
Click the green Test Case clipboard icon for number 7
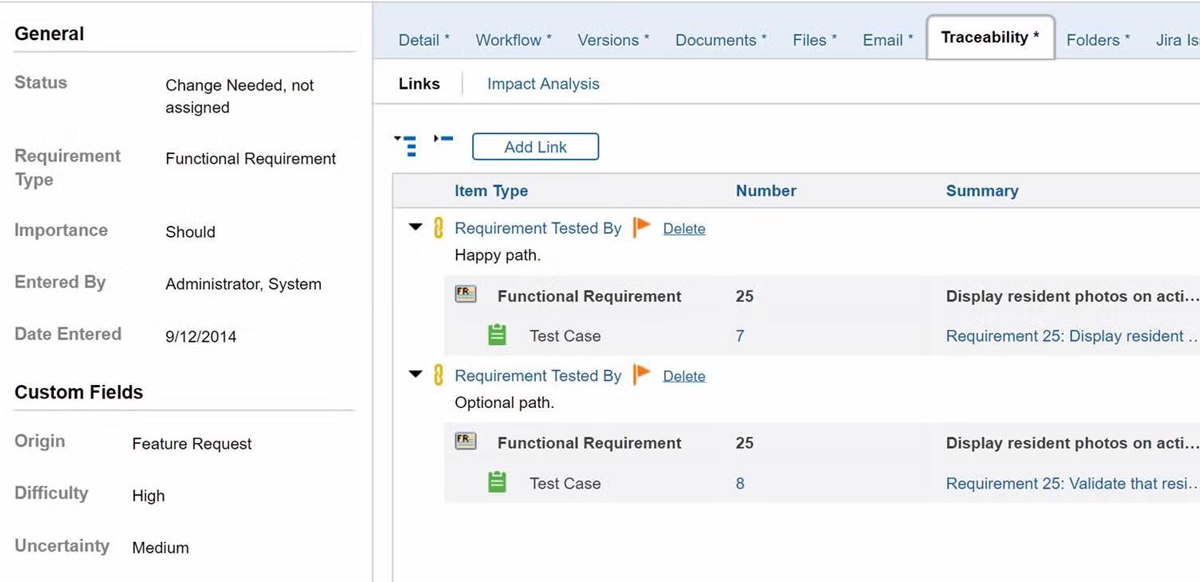(497, 335)
